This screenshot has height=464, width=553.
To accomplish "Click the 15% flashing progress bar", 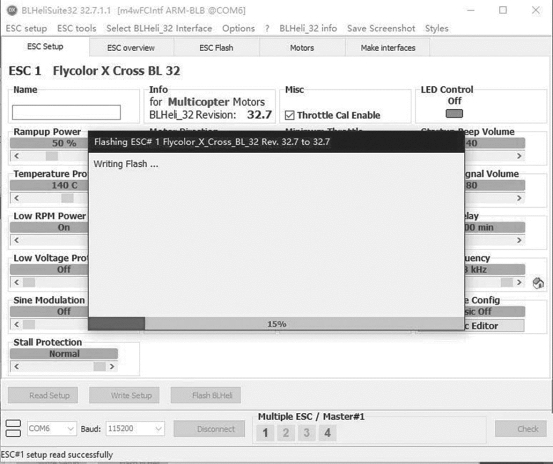I will (x=276, y=324).
